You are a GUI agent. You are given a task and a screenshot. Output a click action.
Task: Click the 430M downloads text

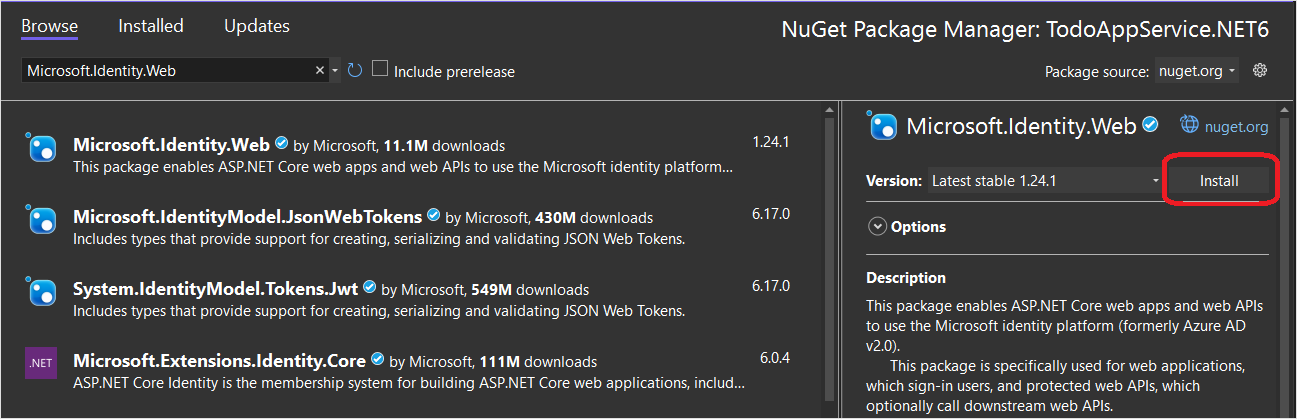click(591, 217)
